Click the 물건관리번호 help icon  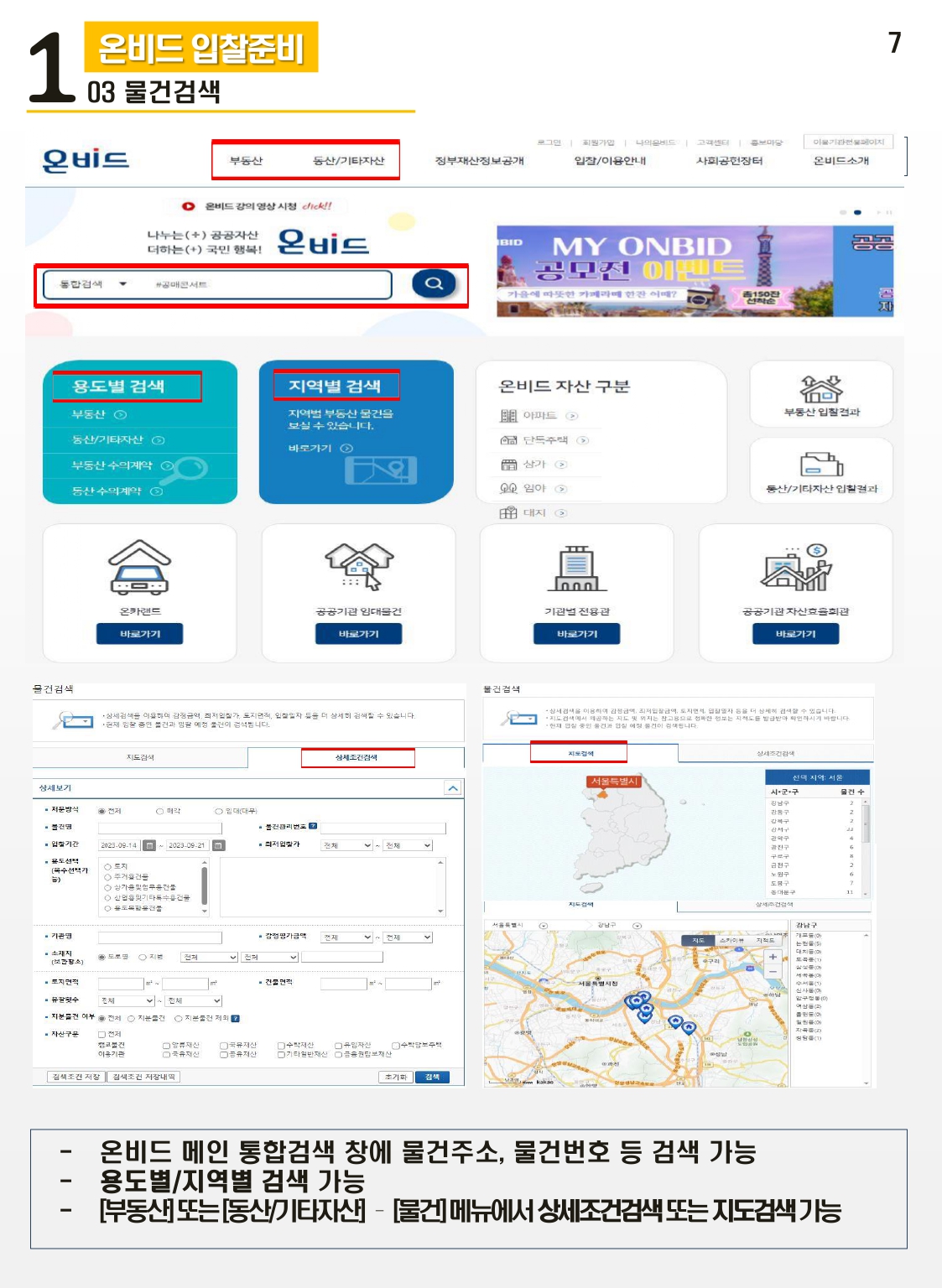tap(313, 826)
